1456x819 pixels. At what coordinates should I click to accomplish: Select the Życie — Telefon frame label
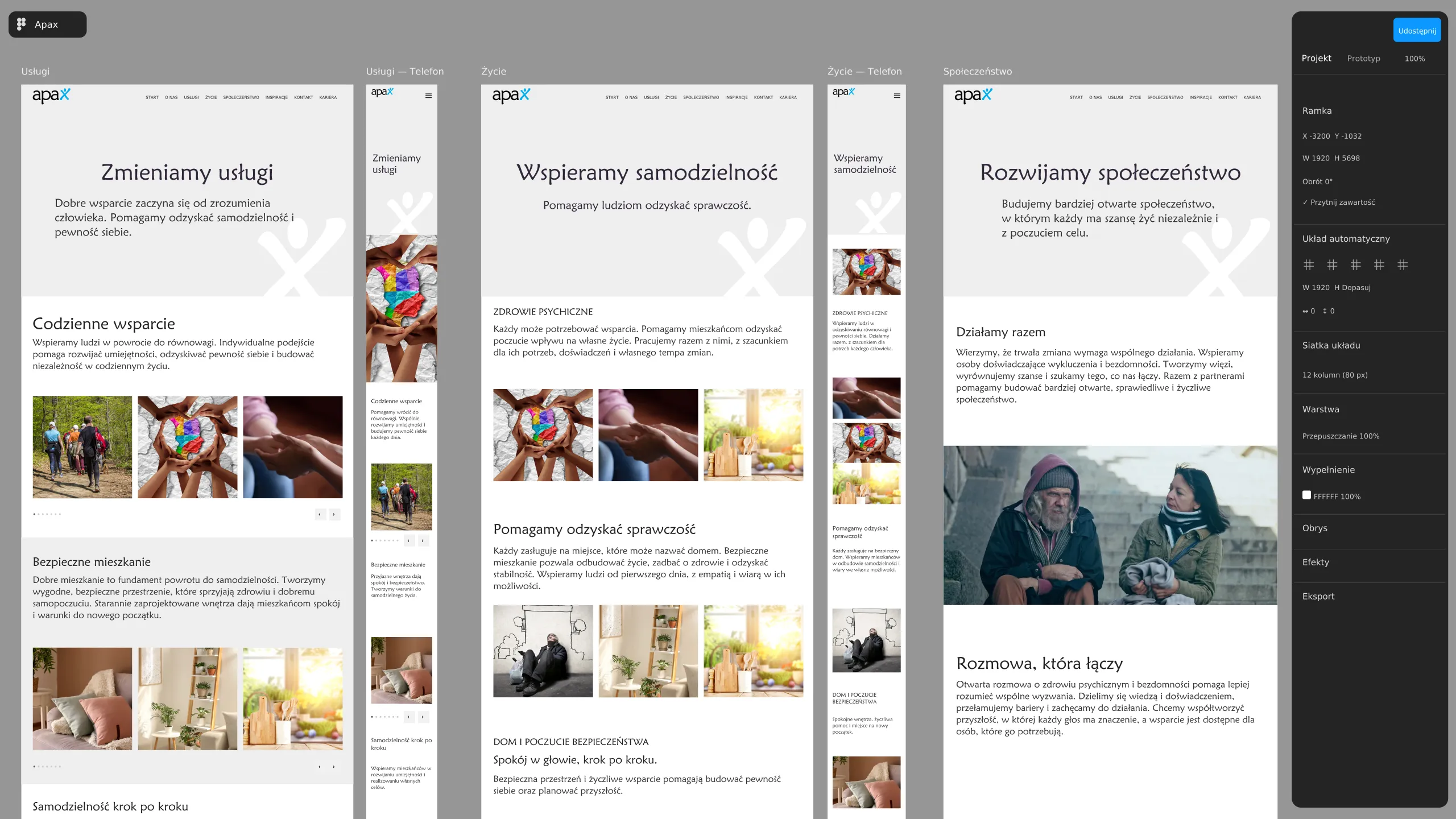[x=864, y=72]
